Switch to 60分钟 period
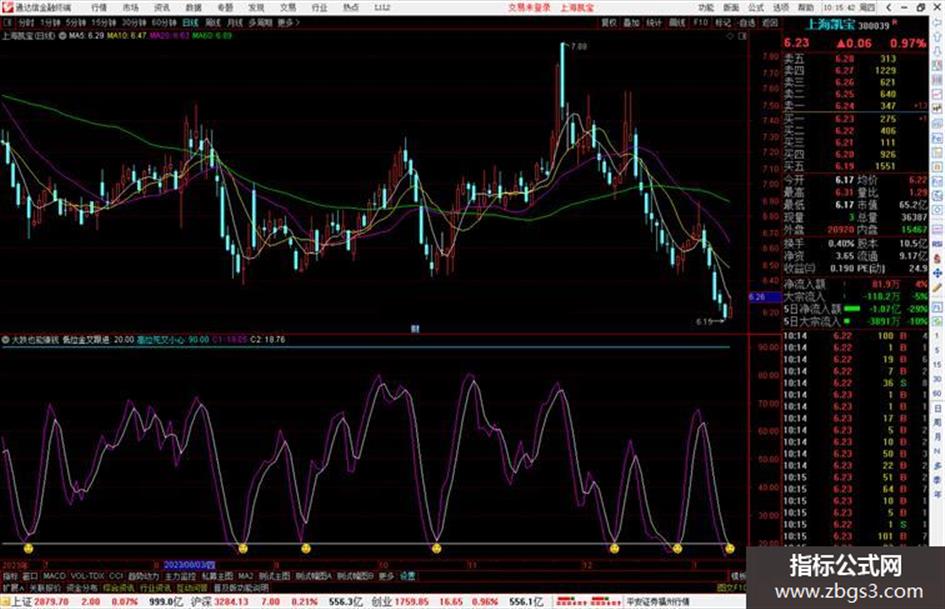 point(164,22)
